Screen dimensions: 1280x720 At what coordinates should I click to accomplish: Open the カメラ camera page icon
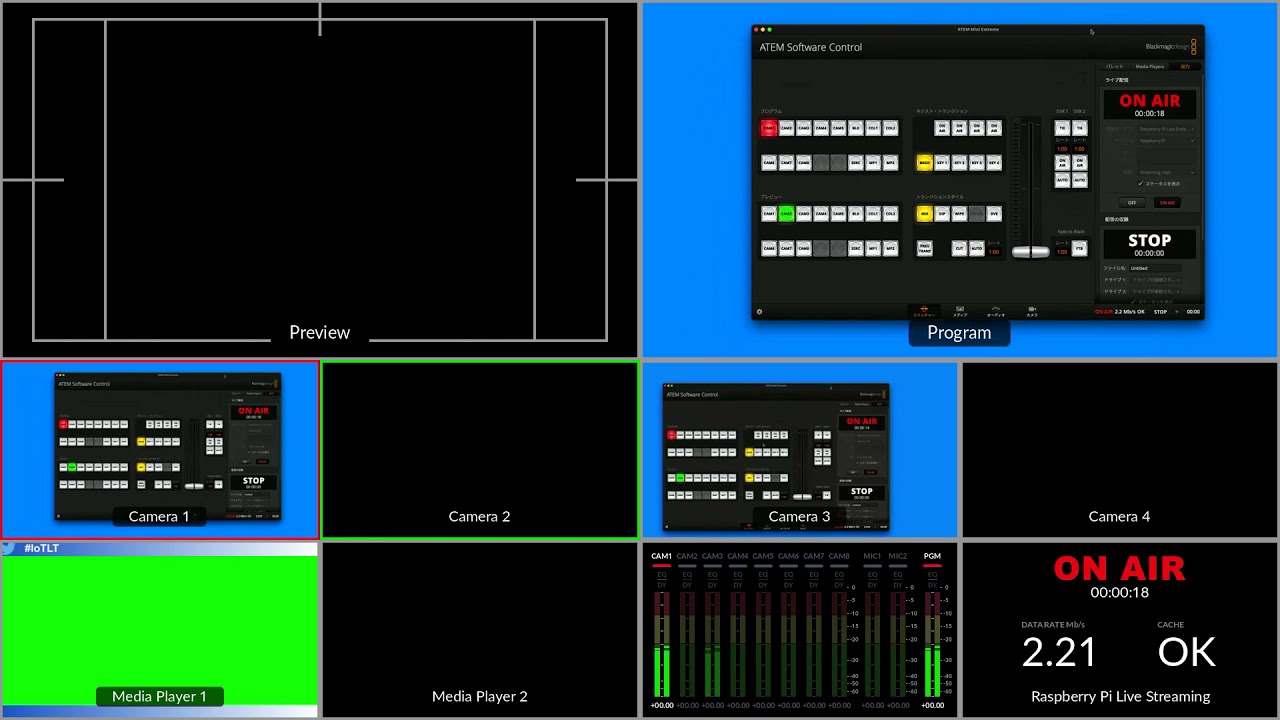click(x=1032, y=311)
